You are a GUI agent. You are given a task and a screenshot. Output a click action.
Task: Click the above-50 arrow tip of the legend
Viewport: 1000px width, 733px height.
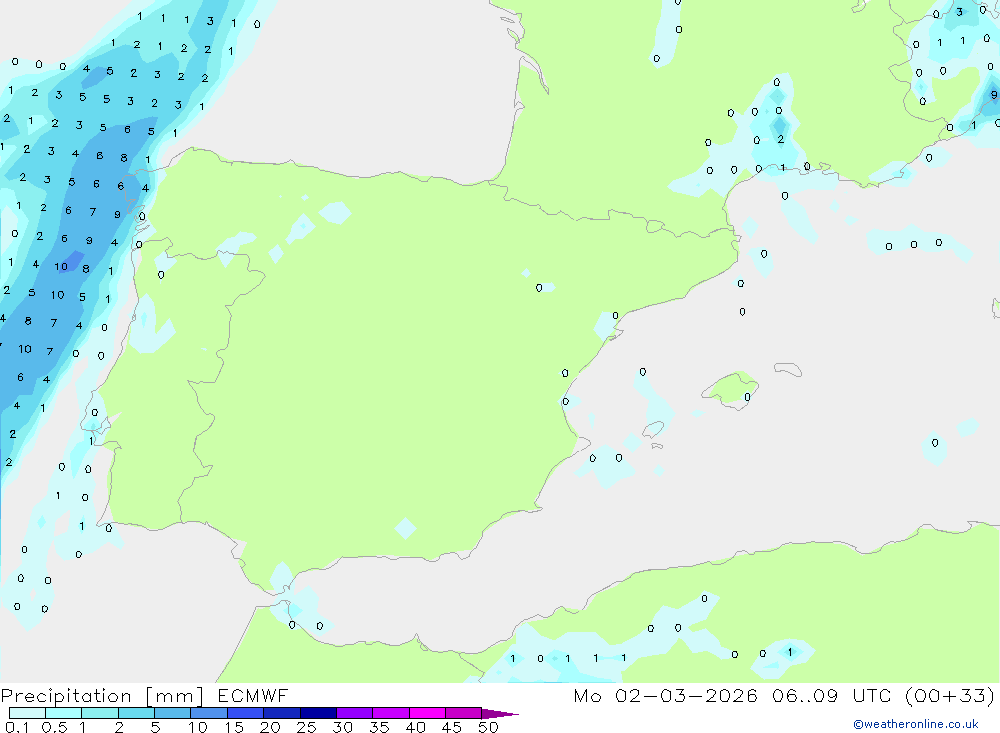click(500, 713)
